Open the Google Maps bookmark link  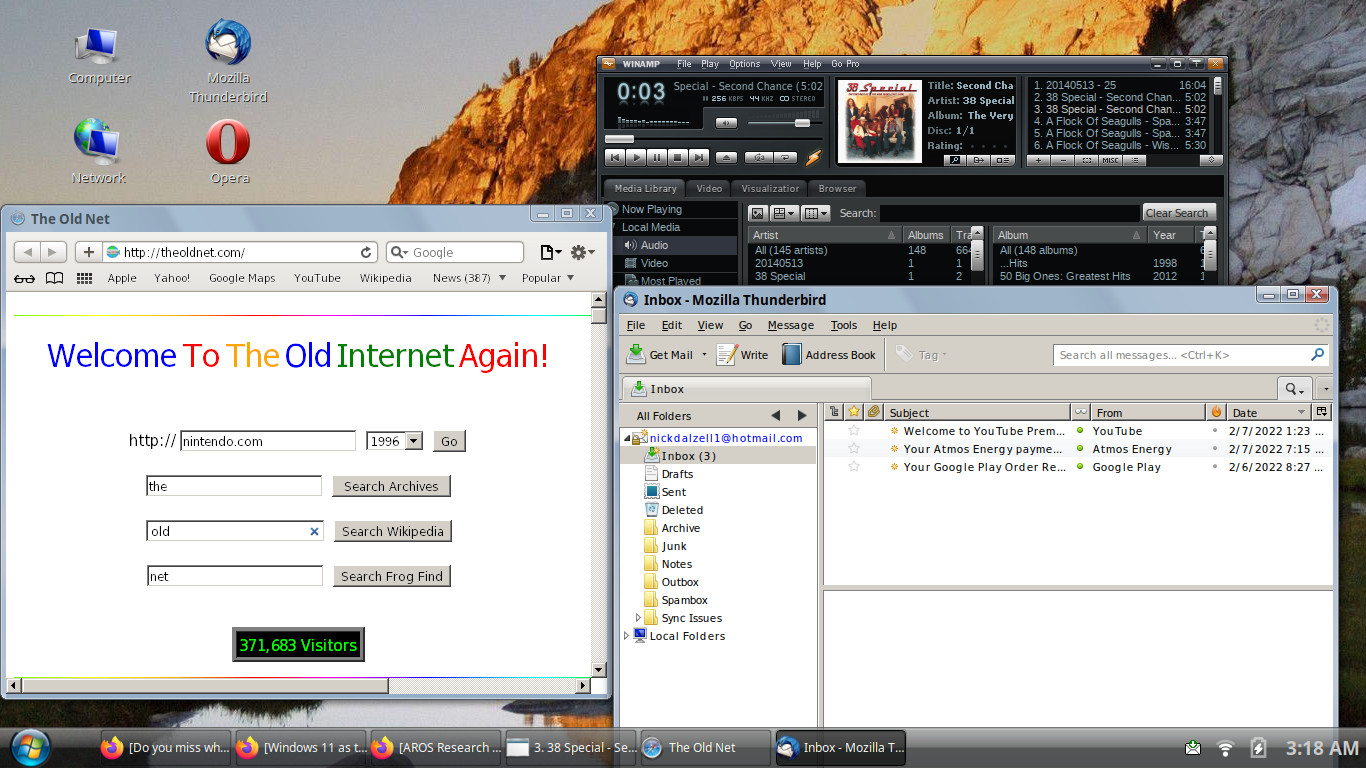pyautogui.click(x=242, y=278)
